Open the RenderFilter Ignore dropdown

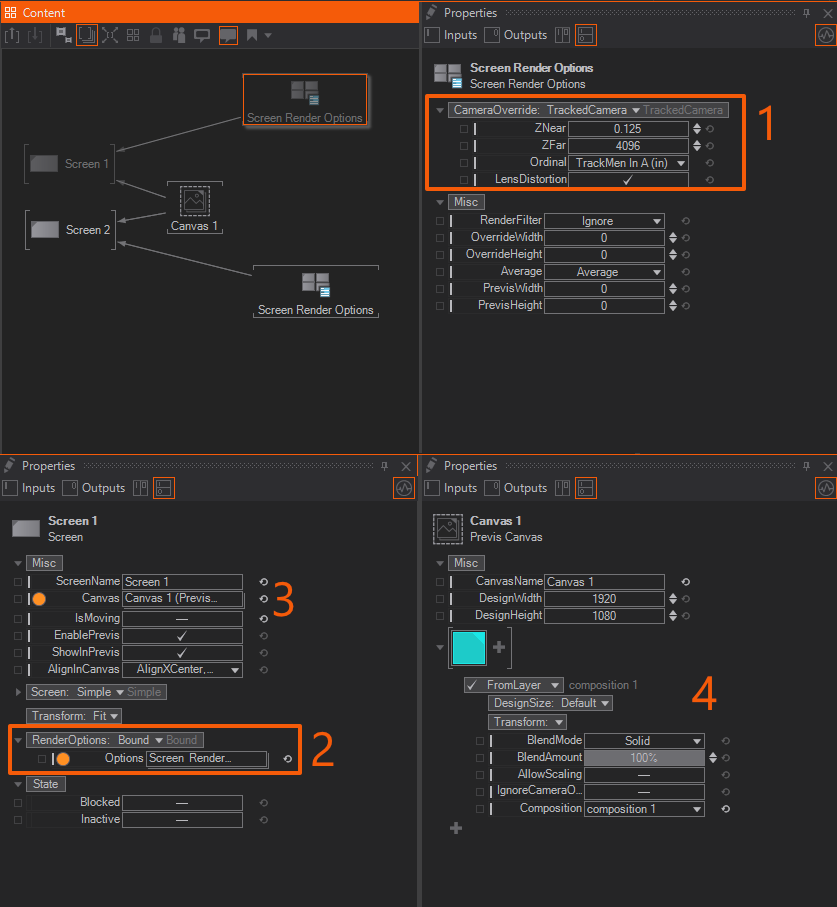click(x=603, y=221)
